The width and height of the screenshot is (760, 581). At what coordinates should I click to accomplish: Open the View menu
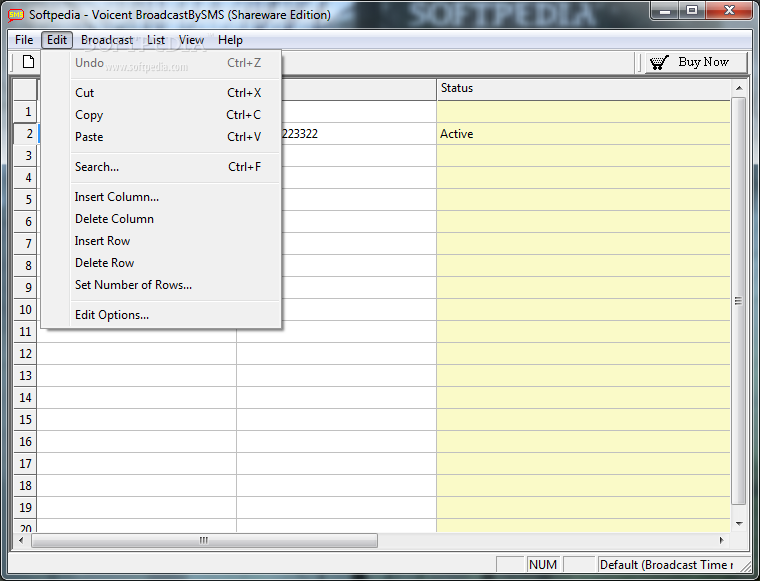click(191, 40)
